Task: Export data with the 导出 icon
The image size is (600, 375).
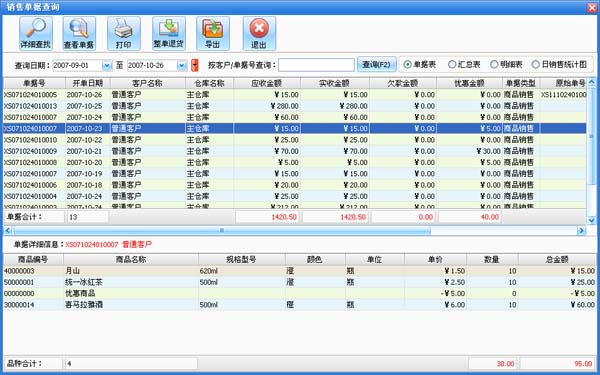Action: click(213, 34)
